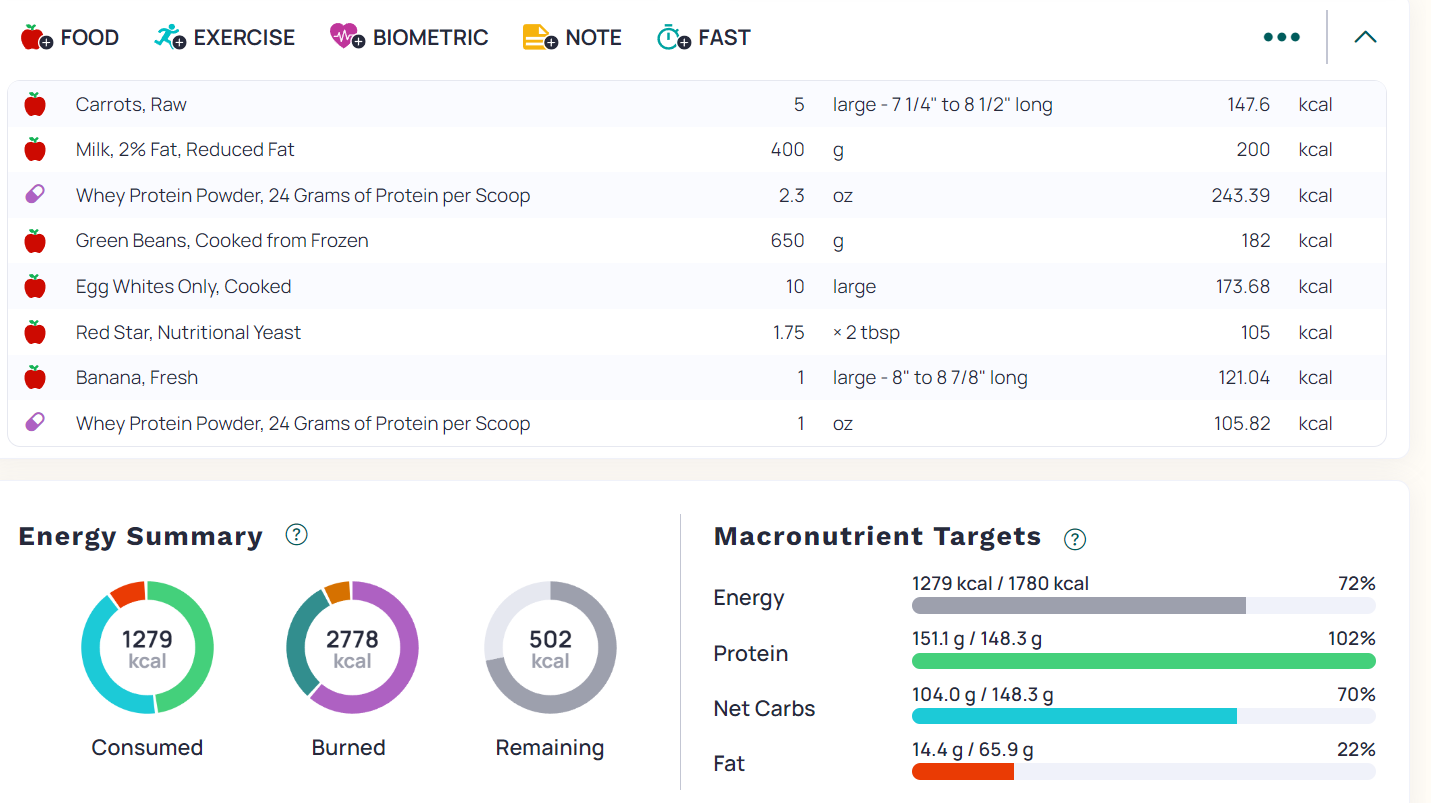Open Energy Summary help question mark
The height and width of the screenshot is (803, 1431).
click(x=296, y=535)
